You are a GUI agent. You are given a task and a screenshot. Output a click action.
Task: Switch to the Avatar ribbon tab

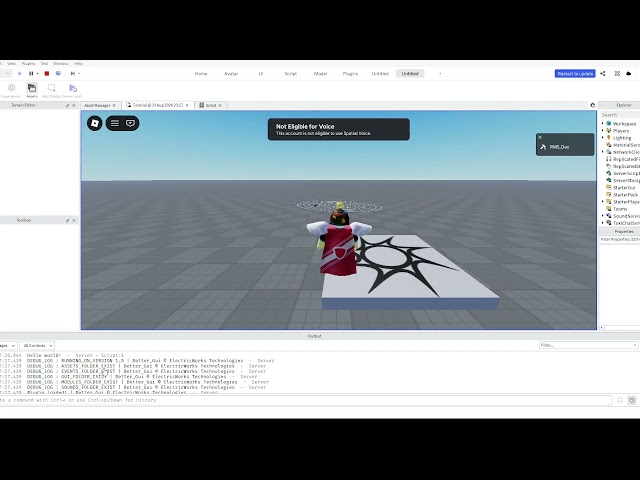click(x=231, y=73)
